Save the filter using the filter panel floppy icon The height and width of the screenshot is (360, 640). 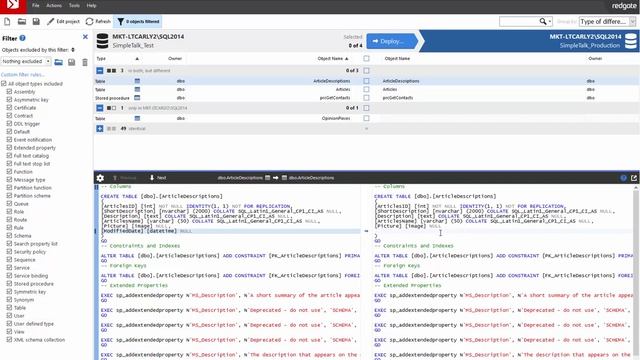tap(71, 62)
